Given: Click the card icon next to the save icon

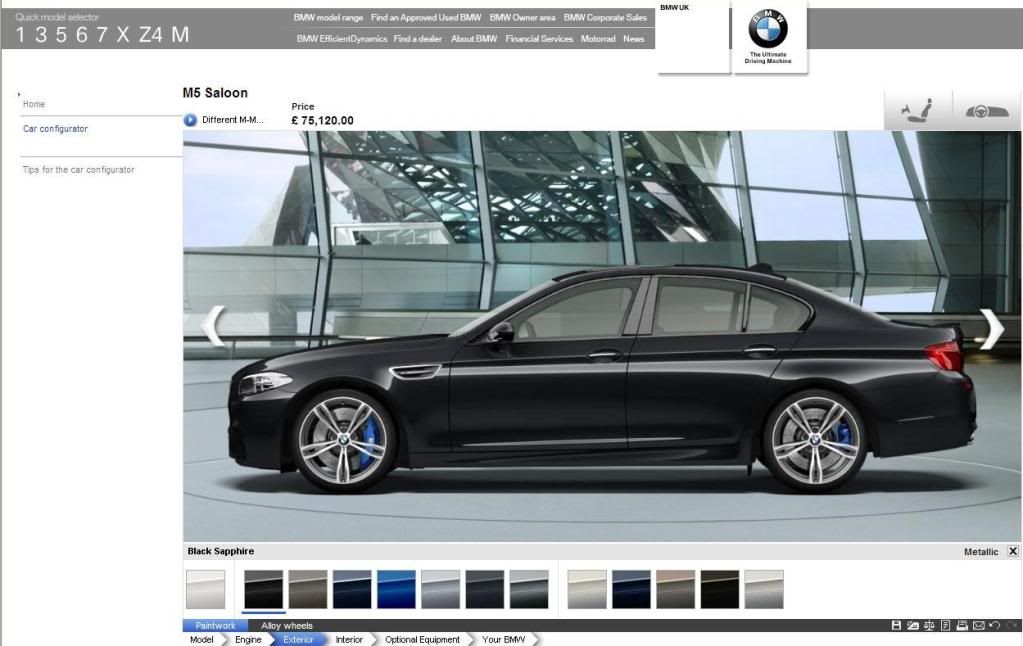Looking at the screenshot, I should tap(913, 625).
